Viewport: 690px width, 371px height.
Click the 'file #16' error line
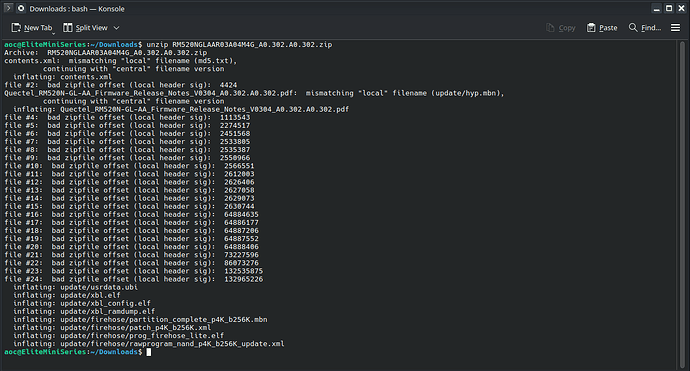(132, 214)
